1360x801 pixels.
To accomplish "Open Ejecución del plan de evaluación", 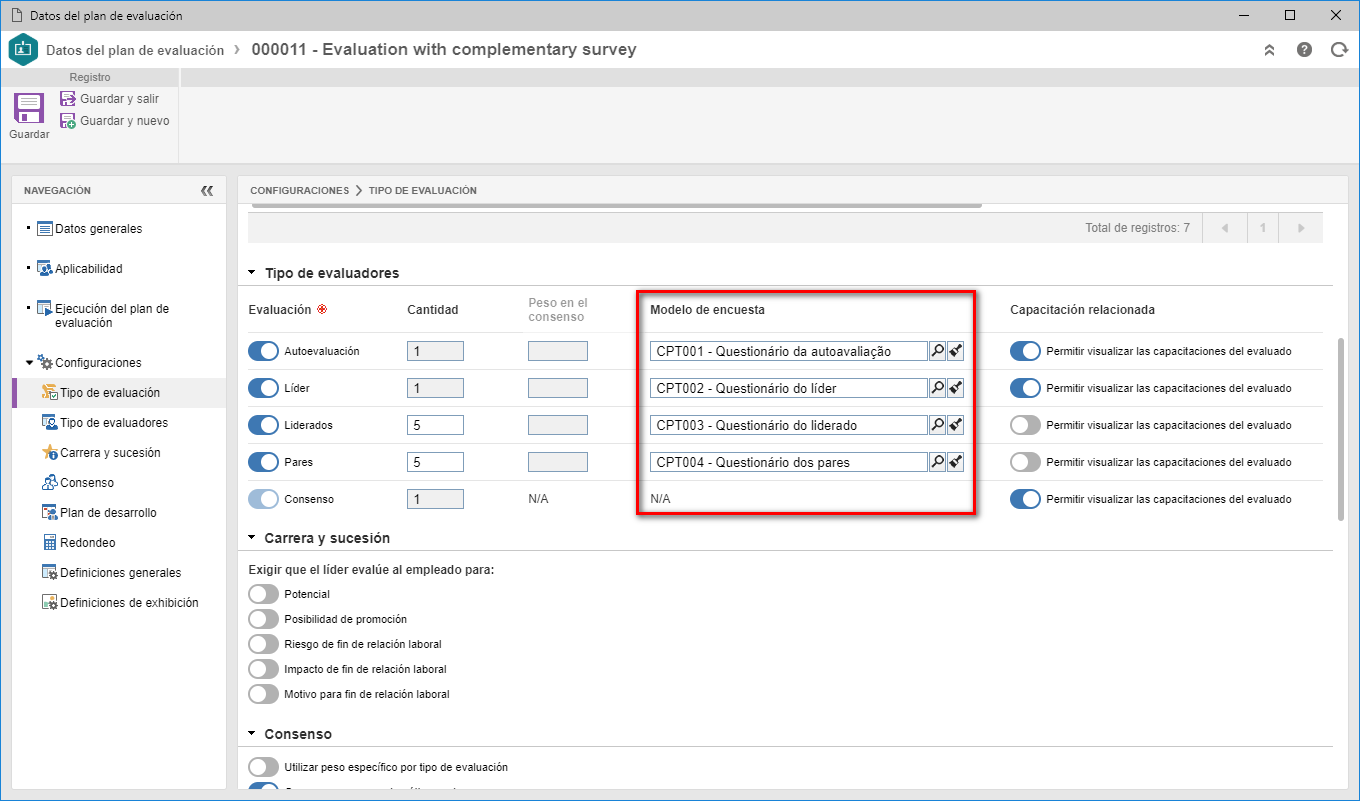I will coord(102,316).
